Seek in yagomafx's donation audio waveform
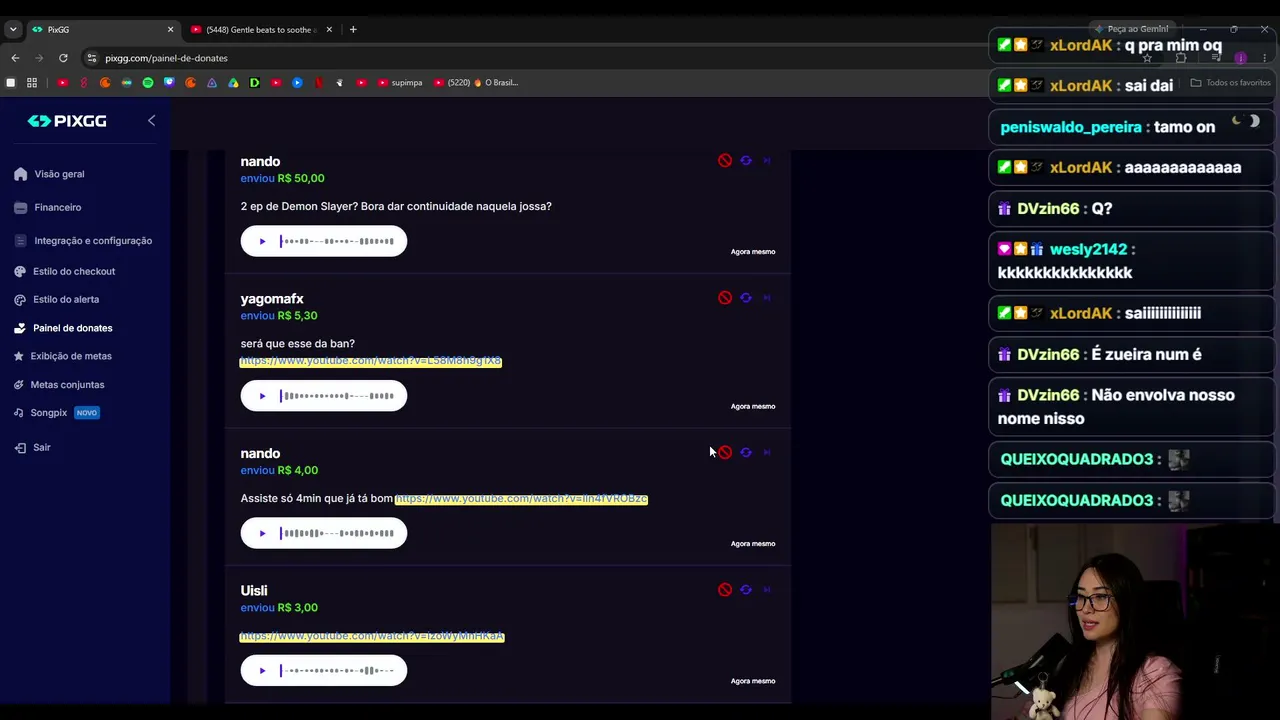 tap(337, 396)
